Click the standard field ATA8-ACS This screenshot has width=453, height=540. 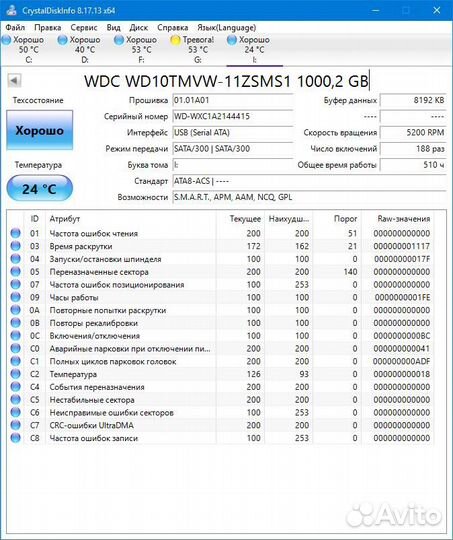pyautogui.click(x=309, y=181)
